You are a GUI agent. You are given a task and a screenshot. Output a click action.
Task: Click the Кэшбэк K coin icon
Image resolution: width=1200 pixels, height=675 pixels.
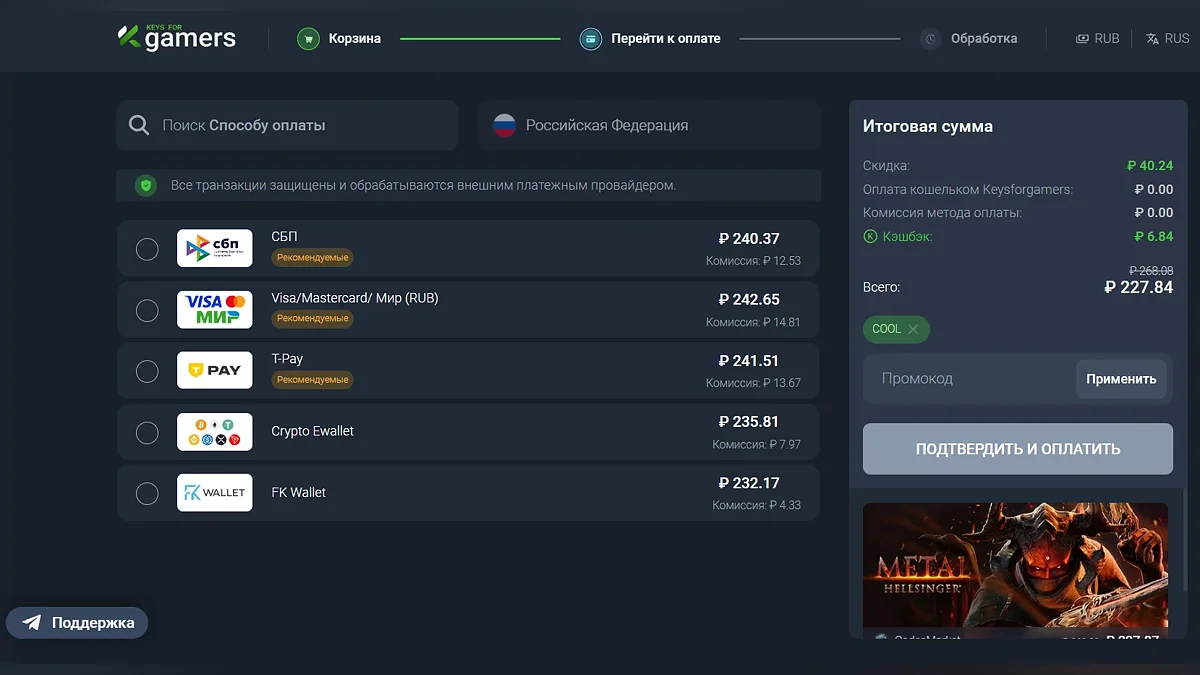[870, 237]
